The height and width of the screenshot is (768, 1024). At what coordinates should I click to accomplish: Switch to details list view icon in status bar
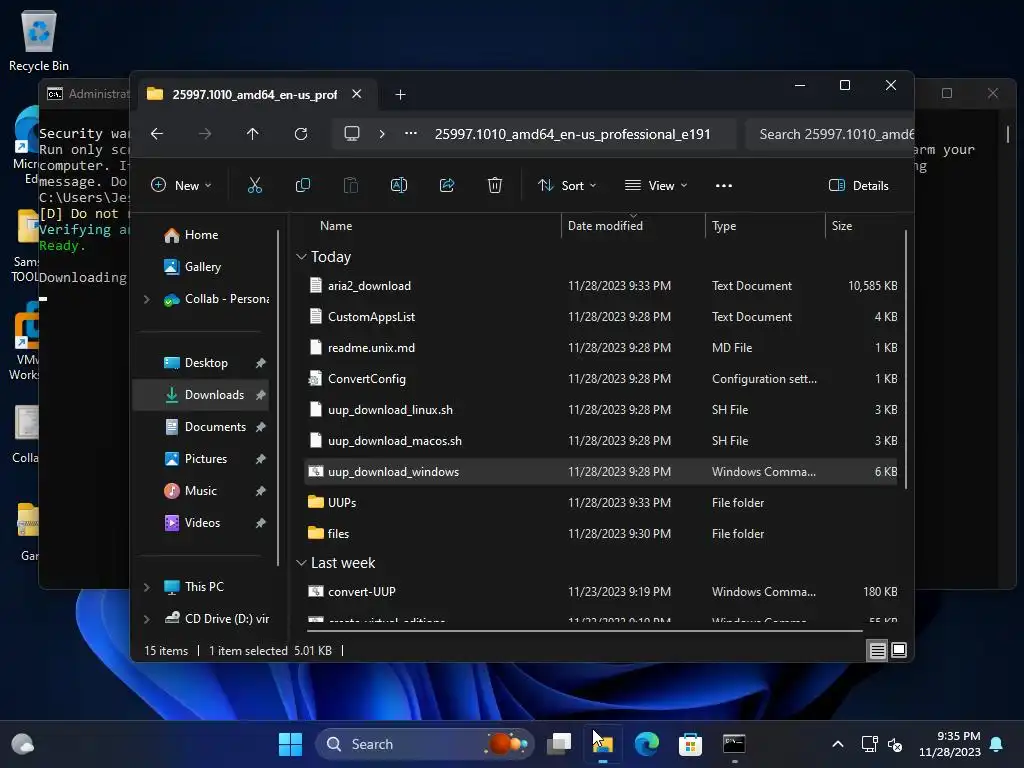coord(877,650)
